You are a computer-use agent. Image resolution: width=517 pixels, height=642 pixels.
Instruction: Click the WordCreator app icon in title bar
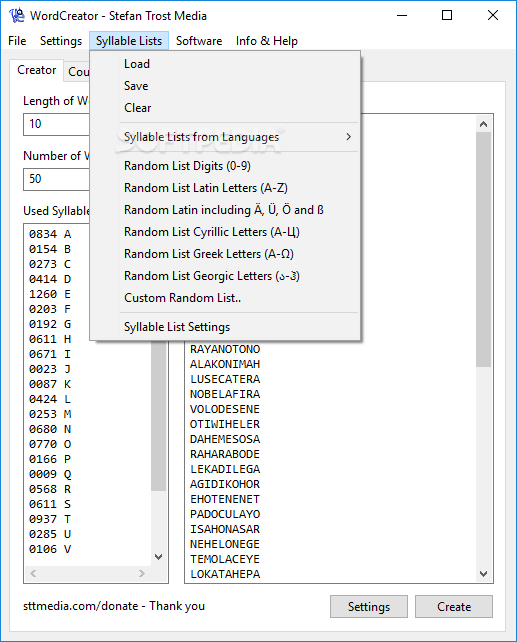point(17,16)
